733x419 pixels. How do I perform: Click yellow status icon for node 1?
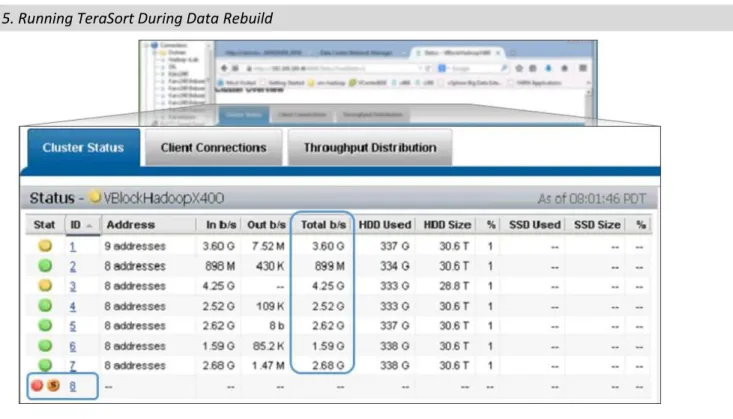pos(45,246)
